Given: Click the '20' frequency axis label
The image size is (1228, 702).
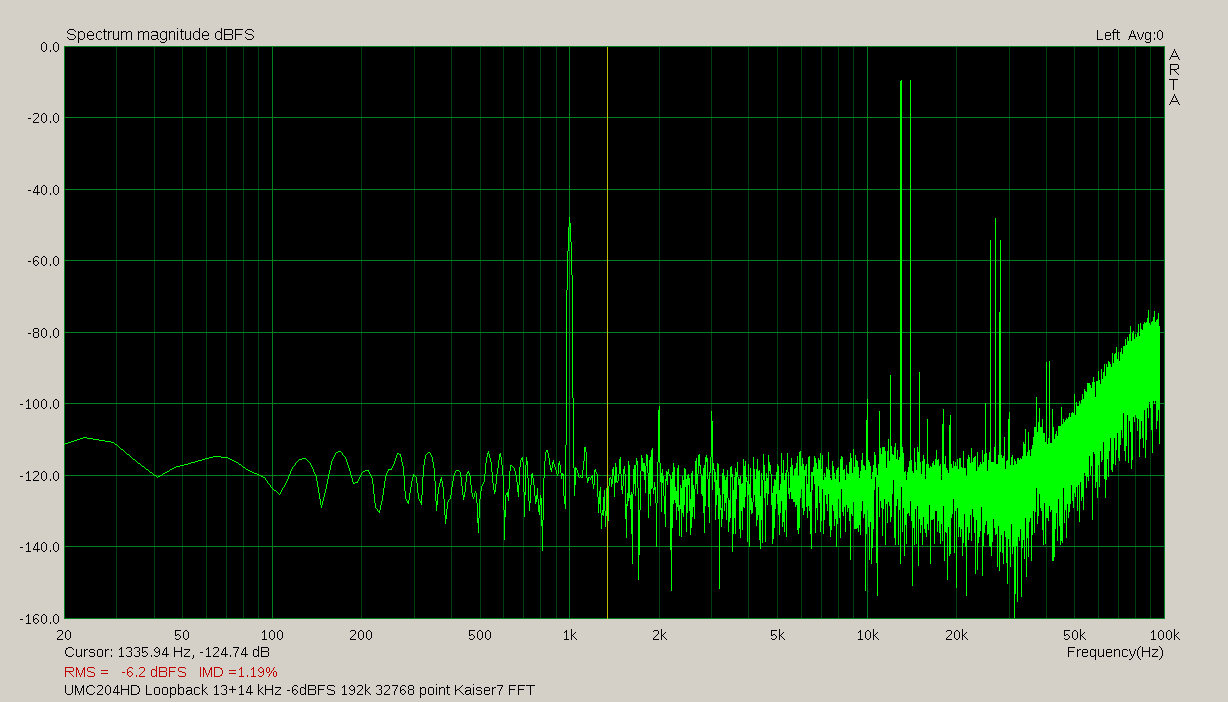Looking at the screenshot, I should click(x=65, y=635).
